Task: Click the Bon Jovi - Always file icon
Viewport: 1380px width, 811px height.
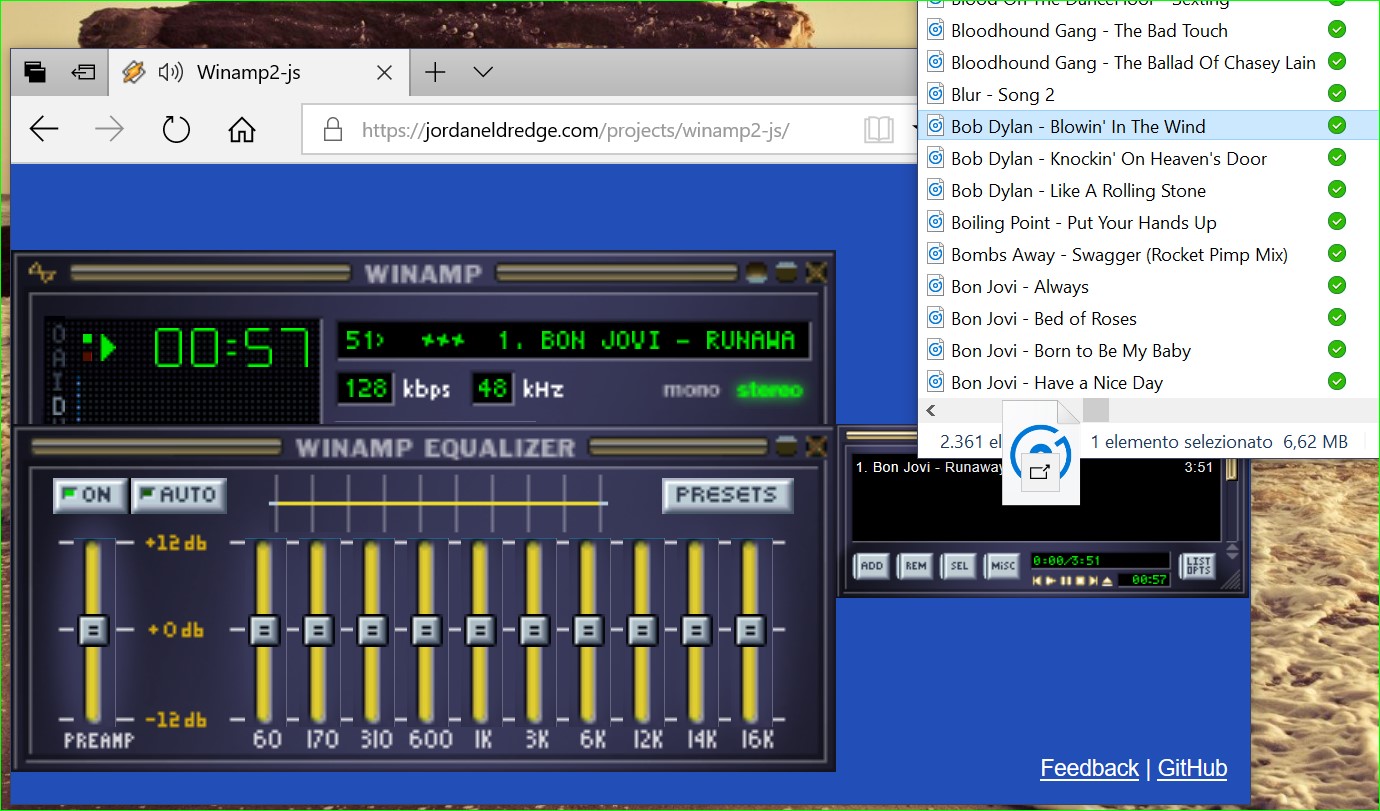Action: (935, 286)
